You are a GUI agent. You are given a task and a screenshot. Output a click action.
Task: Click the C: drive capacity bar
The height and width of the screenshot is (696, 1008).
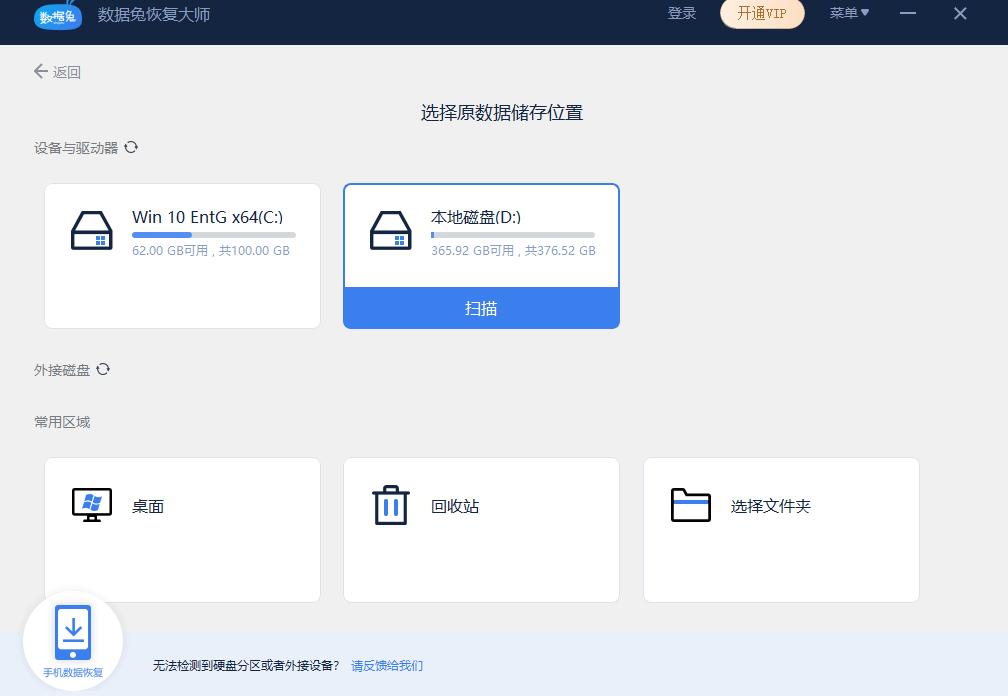coord(213,233)
